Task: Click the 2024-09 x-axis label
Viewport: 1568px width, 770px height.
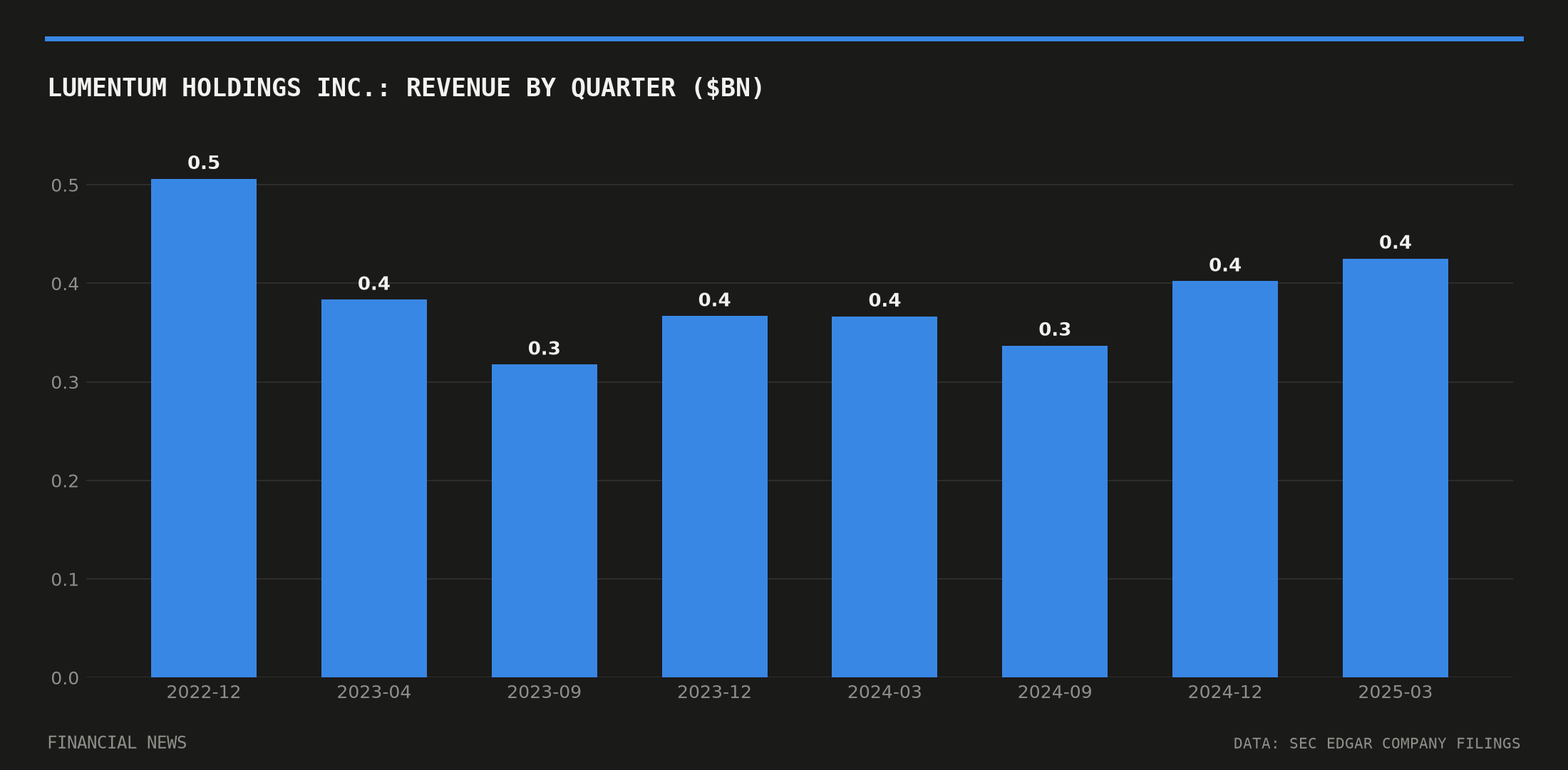Action: 1055,692
